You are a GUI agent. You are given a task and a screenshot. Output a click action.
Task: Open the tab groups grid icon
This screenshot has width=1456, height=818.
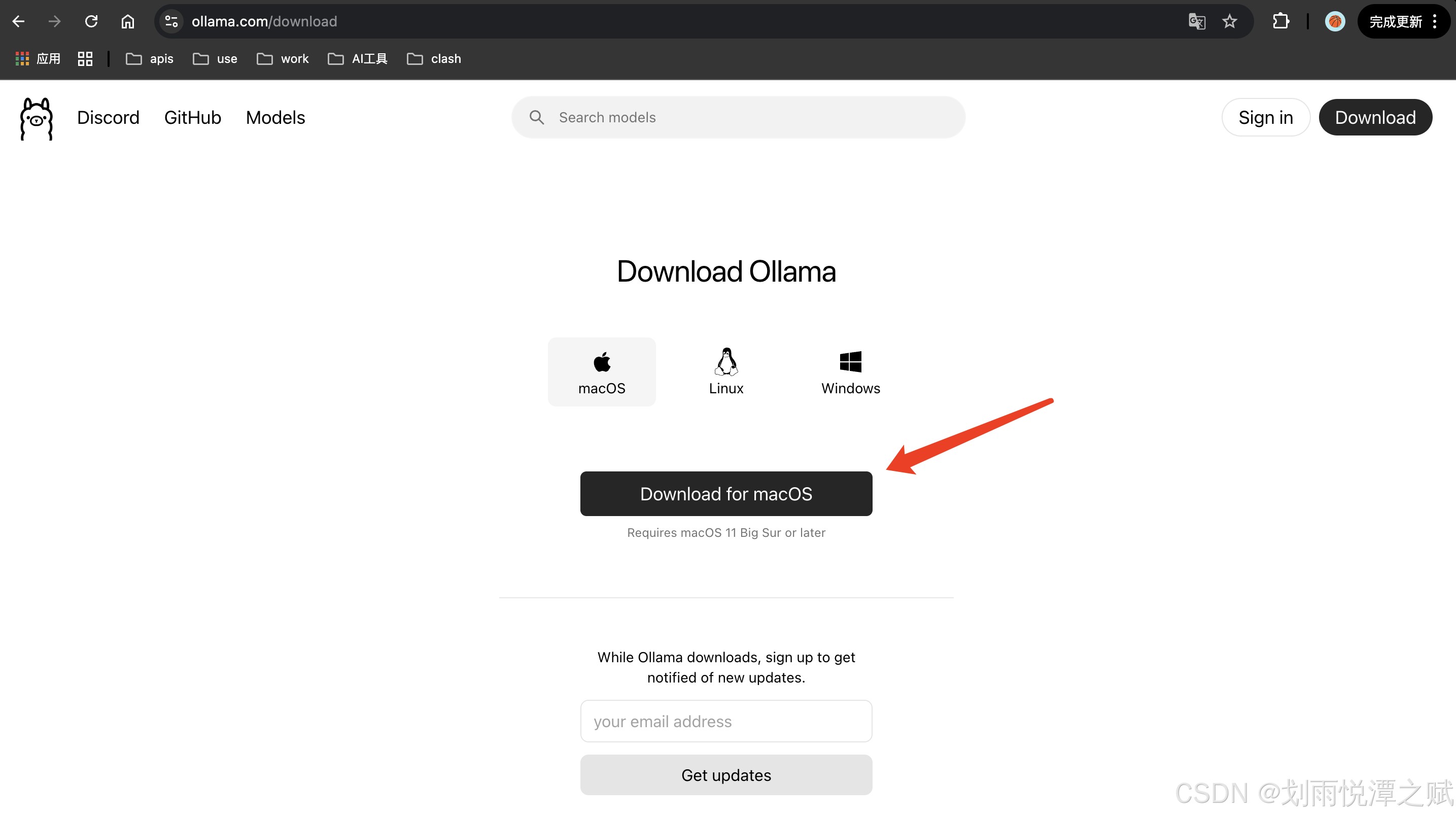85,59
